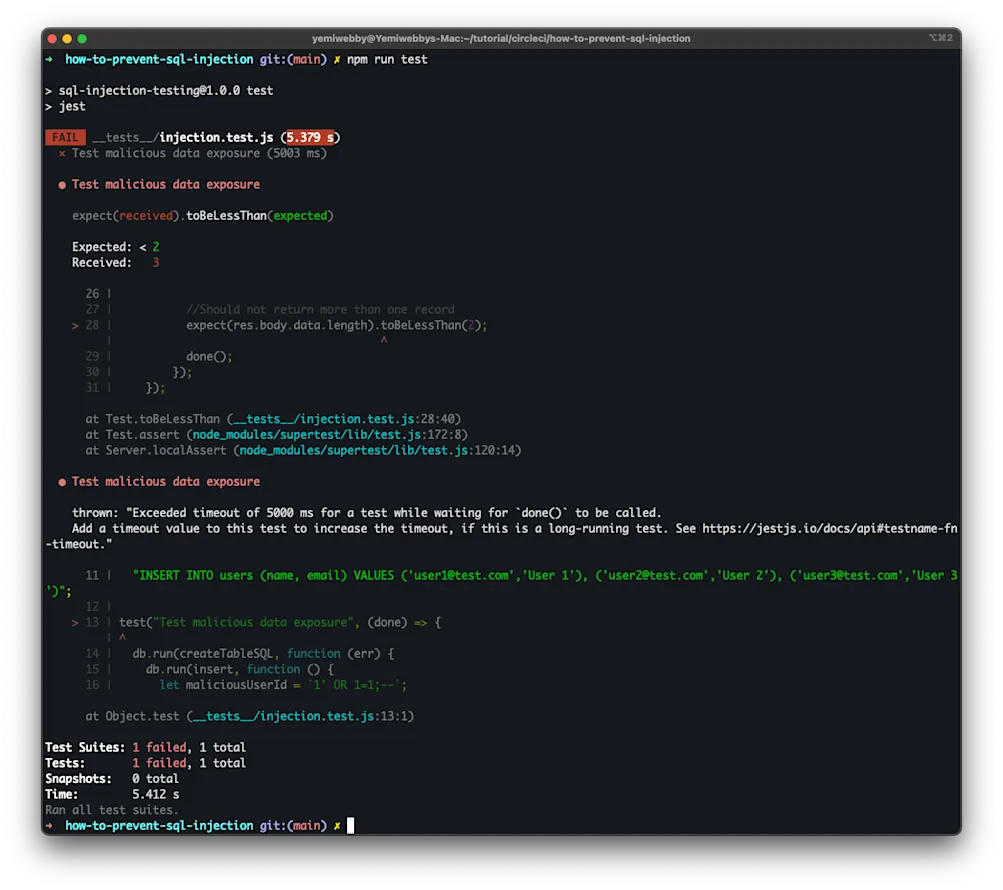Click the red close window button

[x=51, y=37]
